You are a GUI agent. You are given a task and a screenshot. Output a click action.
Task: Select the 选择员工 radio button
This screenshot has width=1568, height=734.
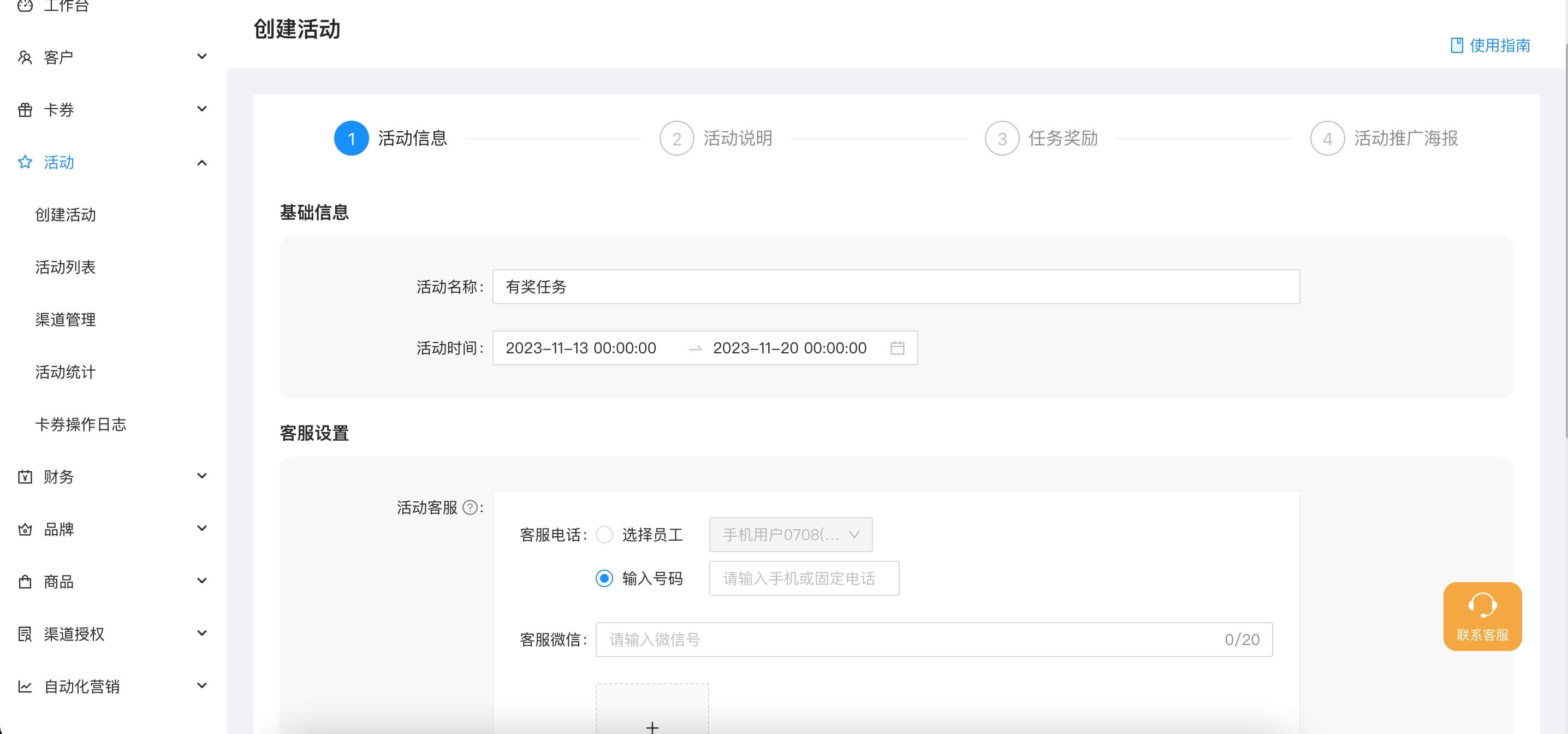[x=604, y=535]
